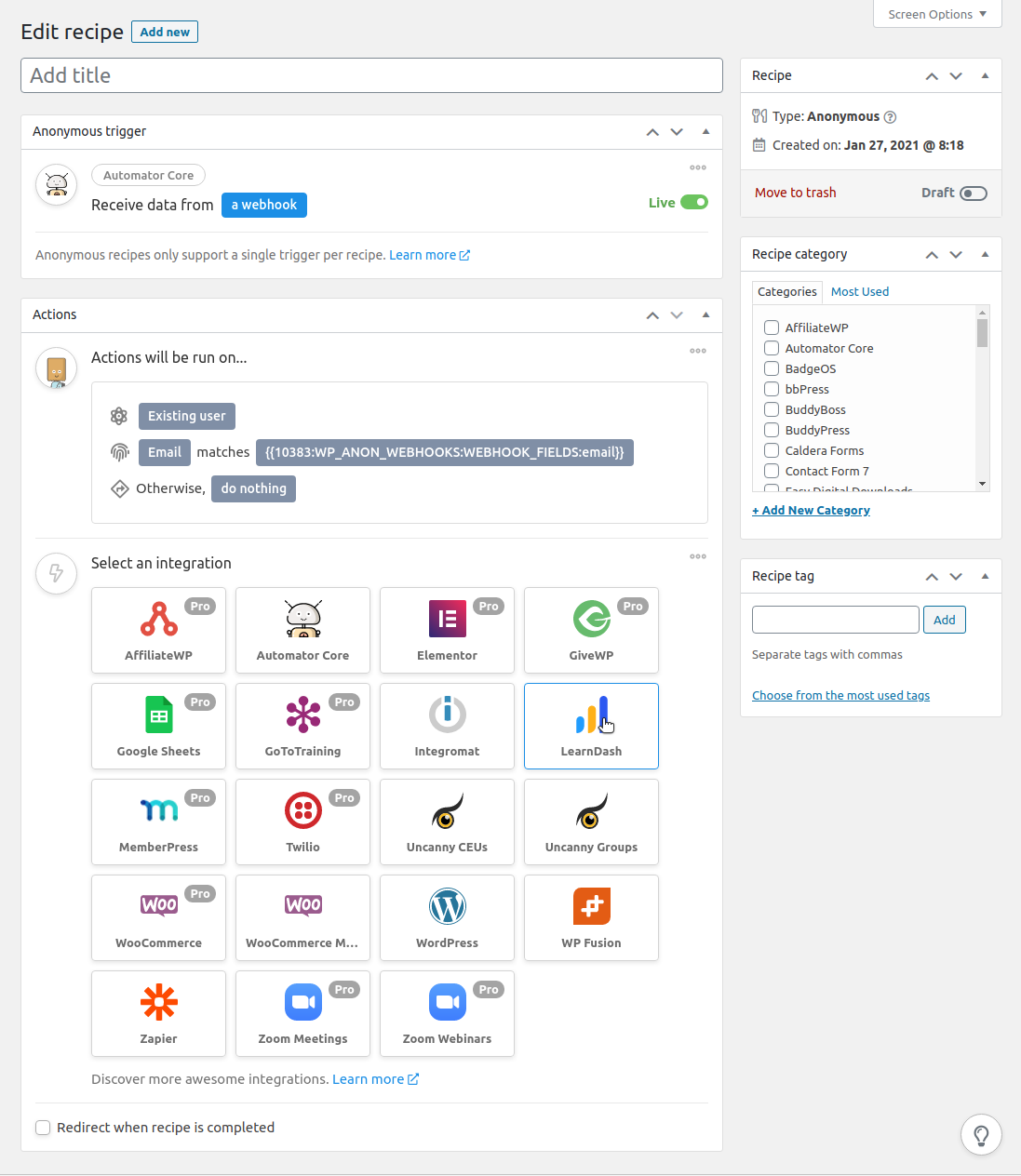Click Add New Category link
The image size is (1021, 1176).
pyautogui.click(x=812, y=510)
